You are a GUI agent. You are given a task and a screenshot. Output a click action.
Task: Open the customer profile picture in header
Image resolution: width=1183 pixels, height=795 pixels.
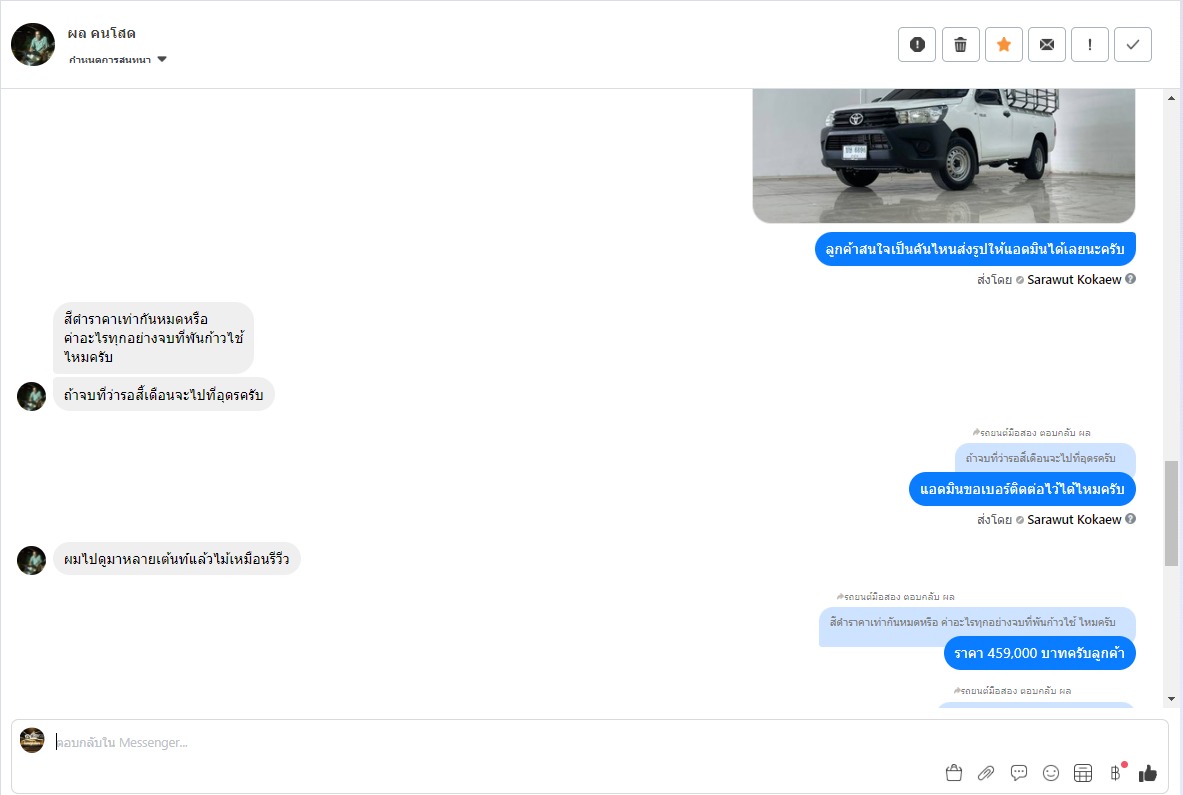pyautogui.click(x=32, y=45)
